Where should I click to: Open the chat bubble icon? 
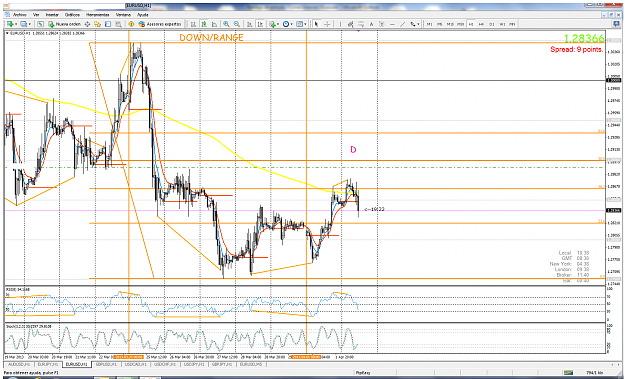(x=616, y=24)
